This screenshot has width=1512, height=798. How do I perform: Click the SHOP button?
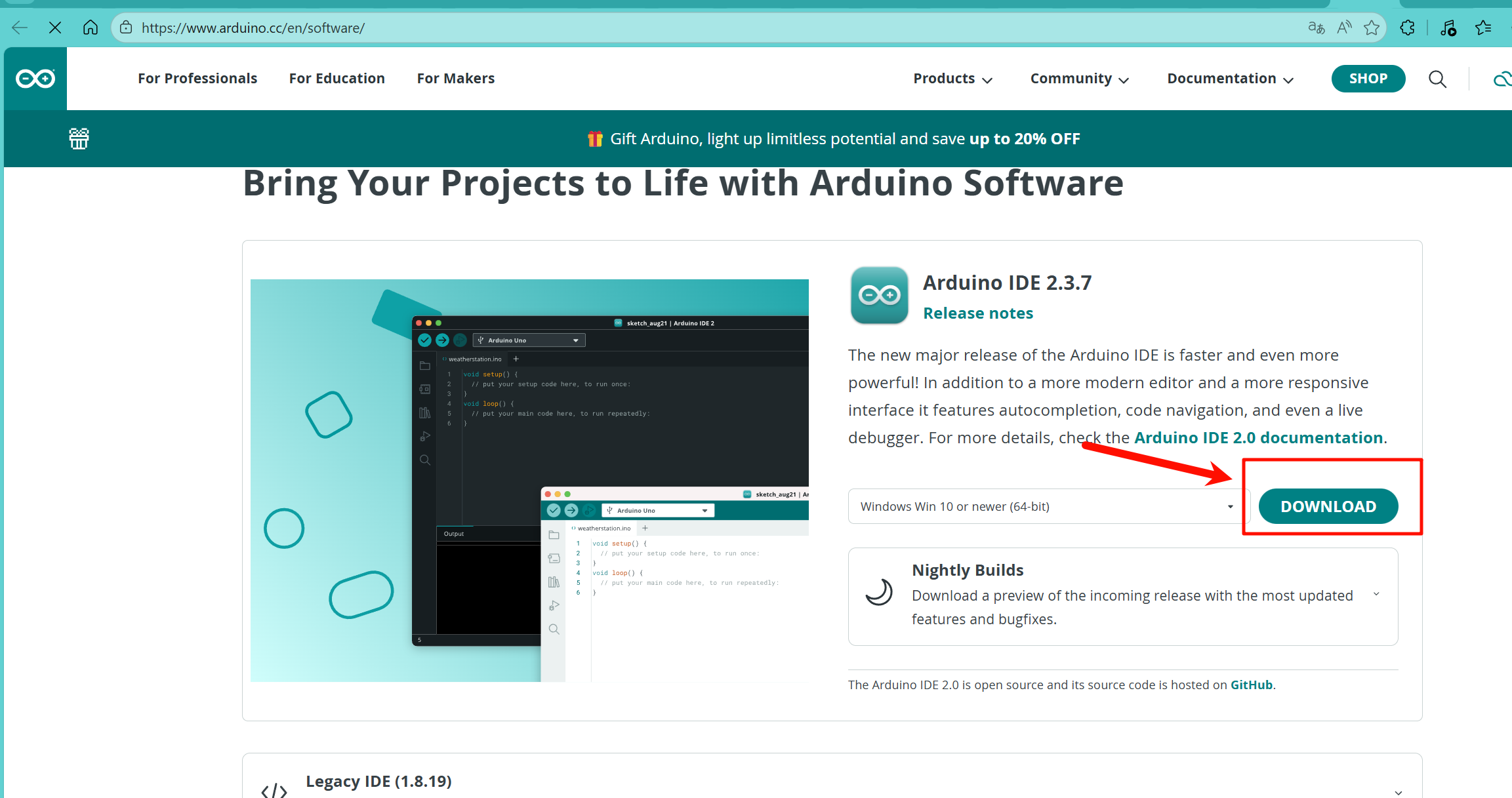click(1368, 79)
